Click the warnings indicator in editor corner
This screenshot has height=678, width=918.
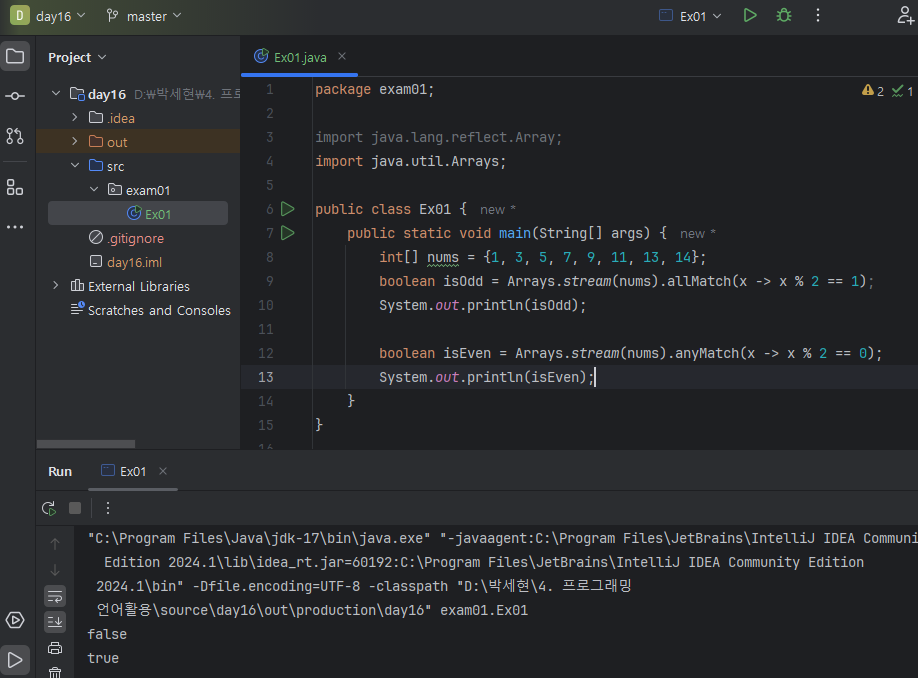[873, 91]
